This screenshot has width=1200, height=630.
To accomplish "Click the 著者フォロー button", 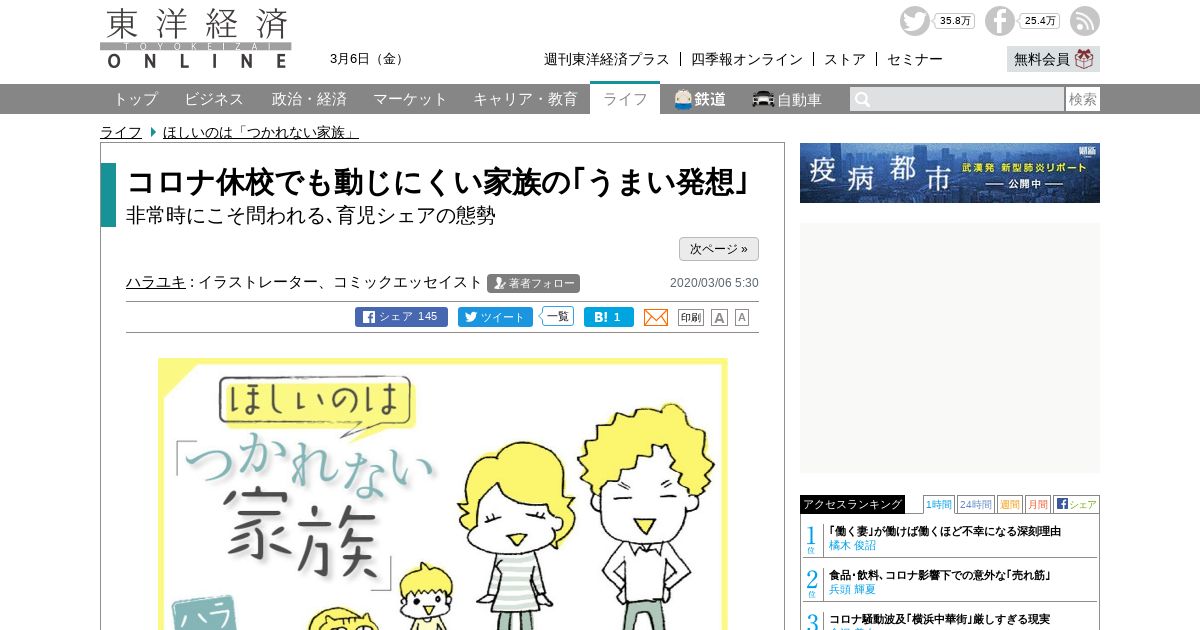I will click(x=533, y=283).
